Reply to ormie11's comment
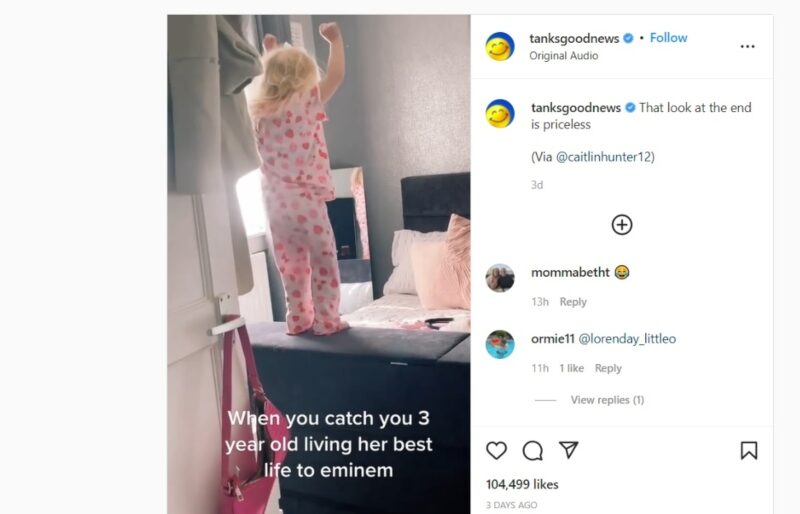Screen dimensions: 800x514 coord(608,369)
